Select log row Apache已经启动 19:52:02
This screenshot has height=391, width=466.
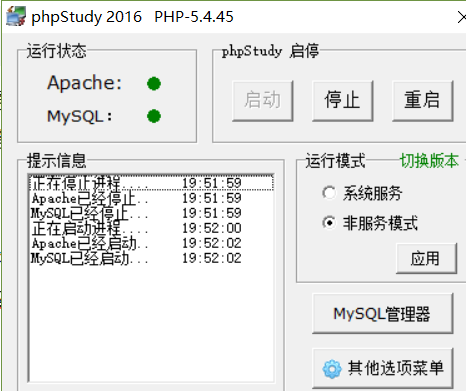point(152,243)
